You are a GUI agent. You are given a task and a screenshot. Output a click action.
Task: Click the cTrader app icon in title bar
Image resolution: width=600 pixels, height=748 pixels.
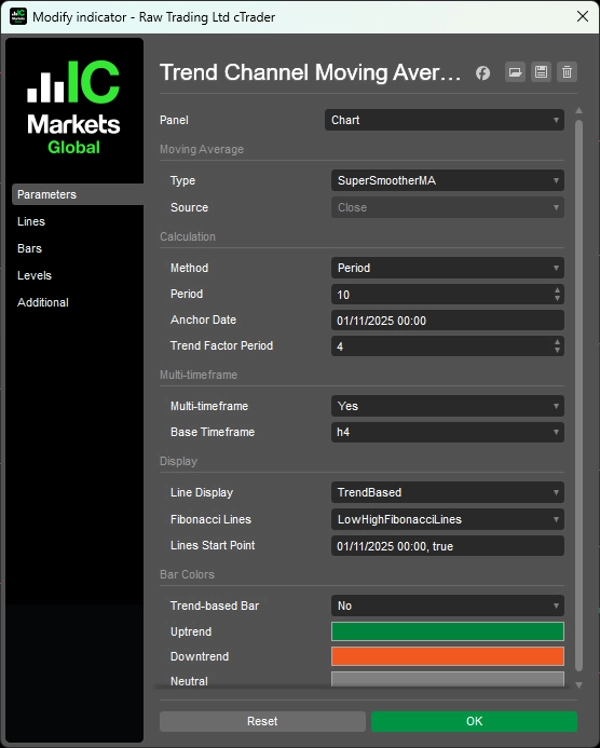(18, 17)
